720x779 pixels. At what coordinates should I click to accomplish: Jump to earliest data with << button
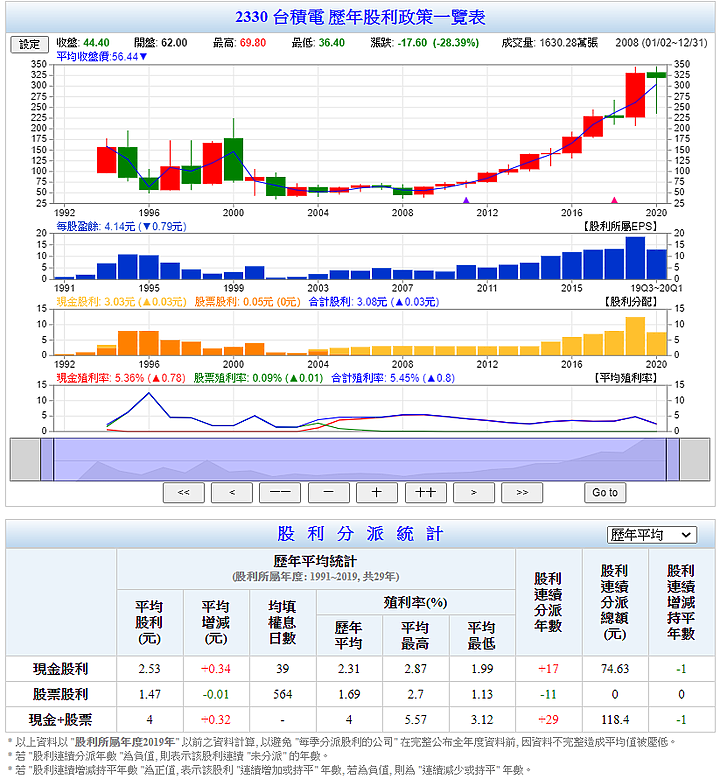tap(184, 492)
